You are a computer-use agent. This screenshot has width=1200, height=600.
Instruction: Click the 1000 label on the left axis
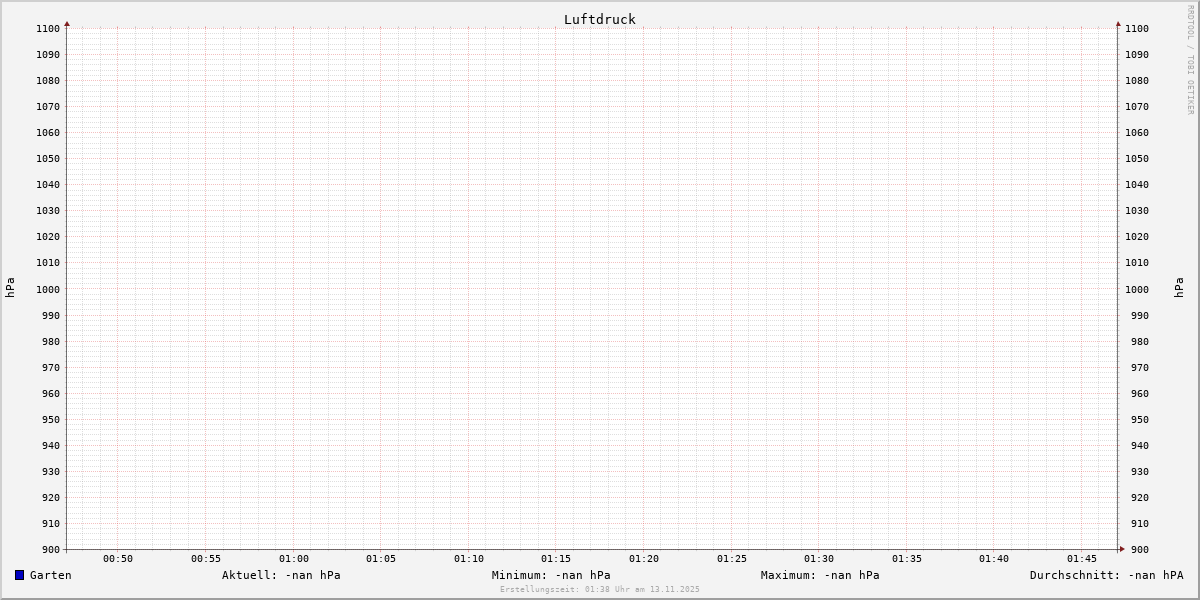[48, 289]
